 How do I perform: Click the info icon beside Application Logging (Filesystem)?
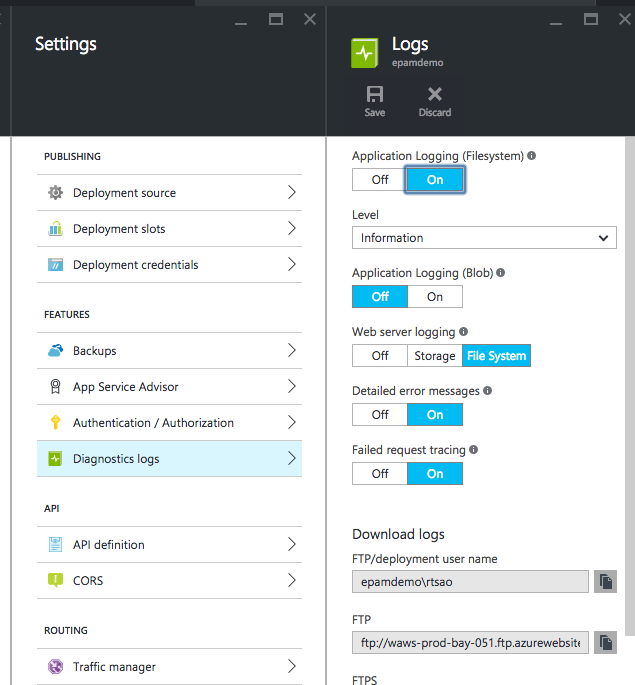click(531, 156)
